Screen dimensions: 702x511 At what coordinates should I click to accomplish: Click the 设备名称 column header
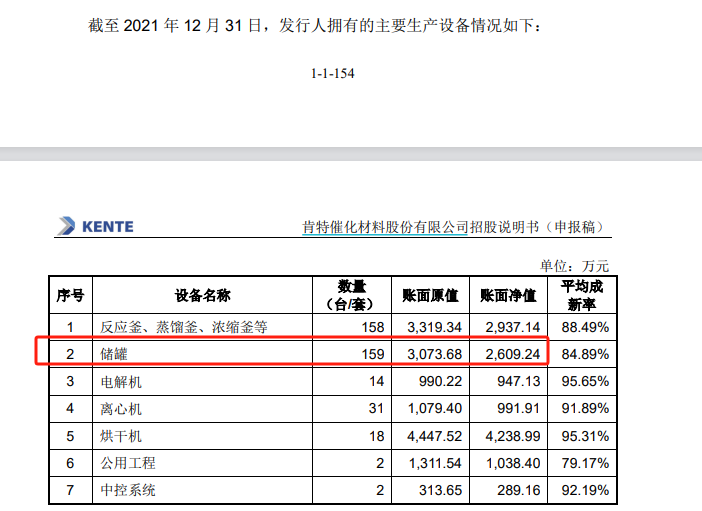click(x=203, y=295)
